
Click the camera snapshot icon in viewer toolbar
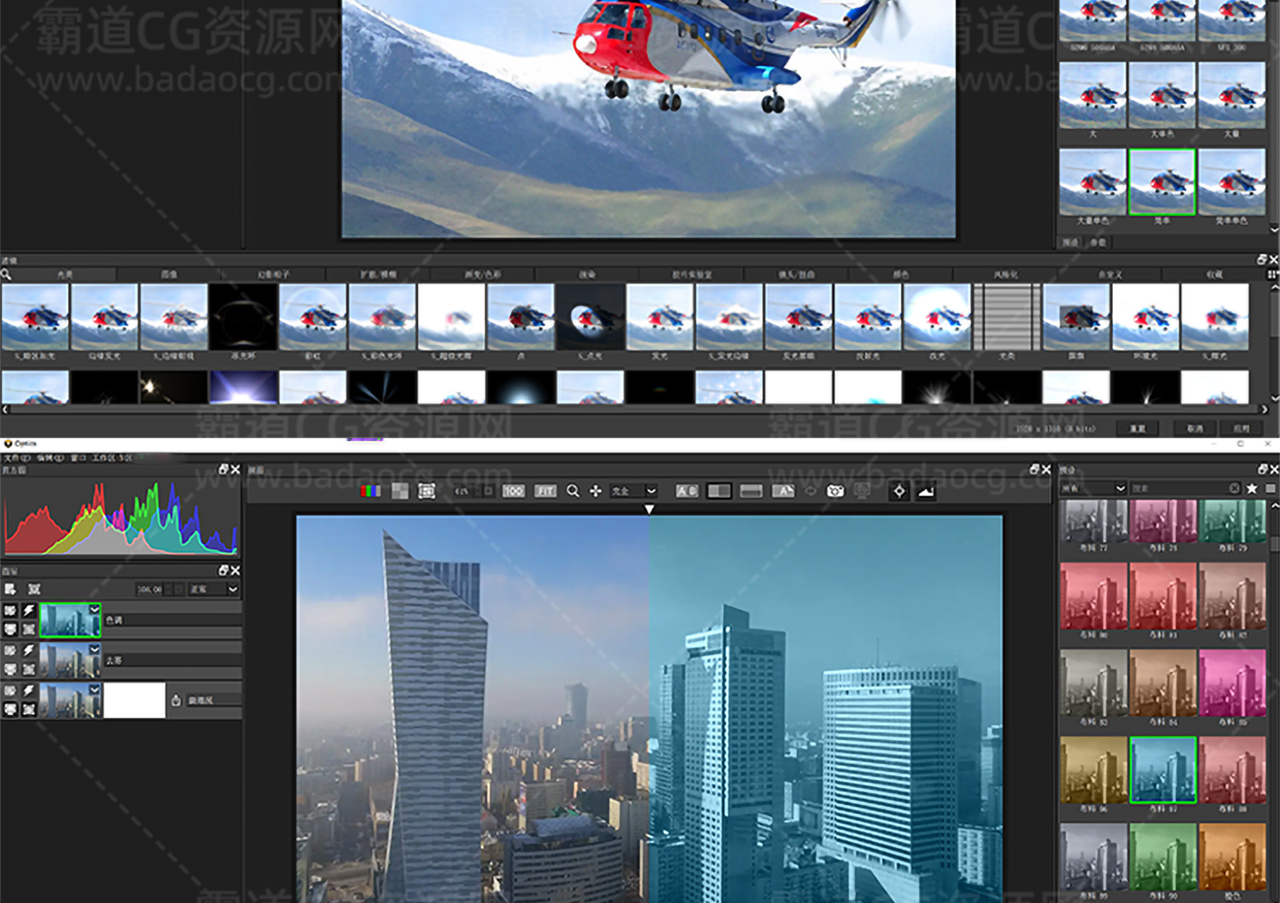pos(836,491)
